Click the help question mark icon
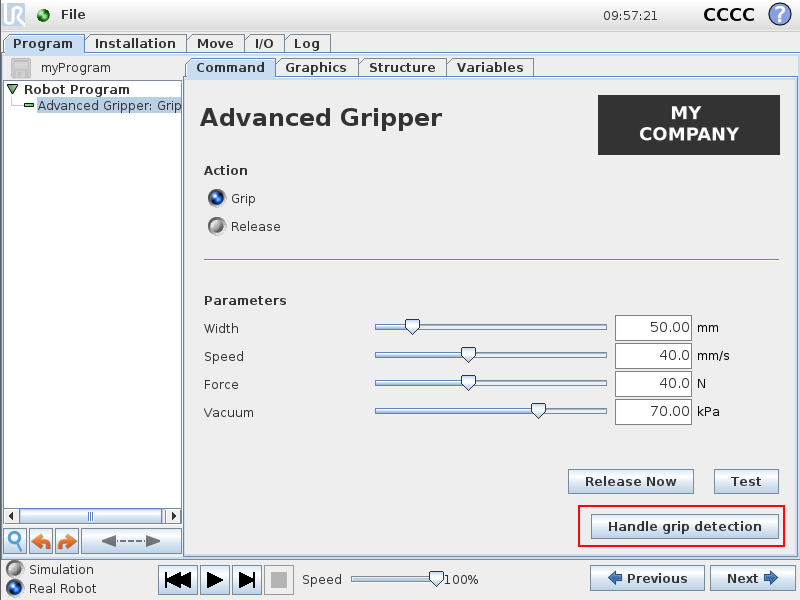The height and width of the screenshot is (600, 800). (779, 15)
